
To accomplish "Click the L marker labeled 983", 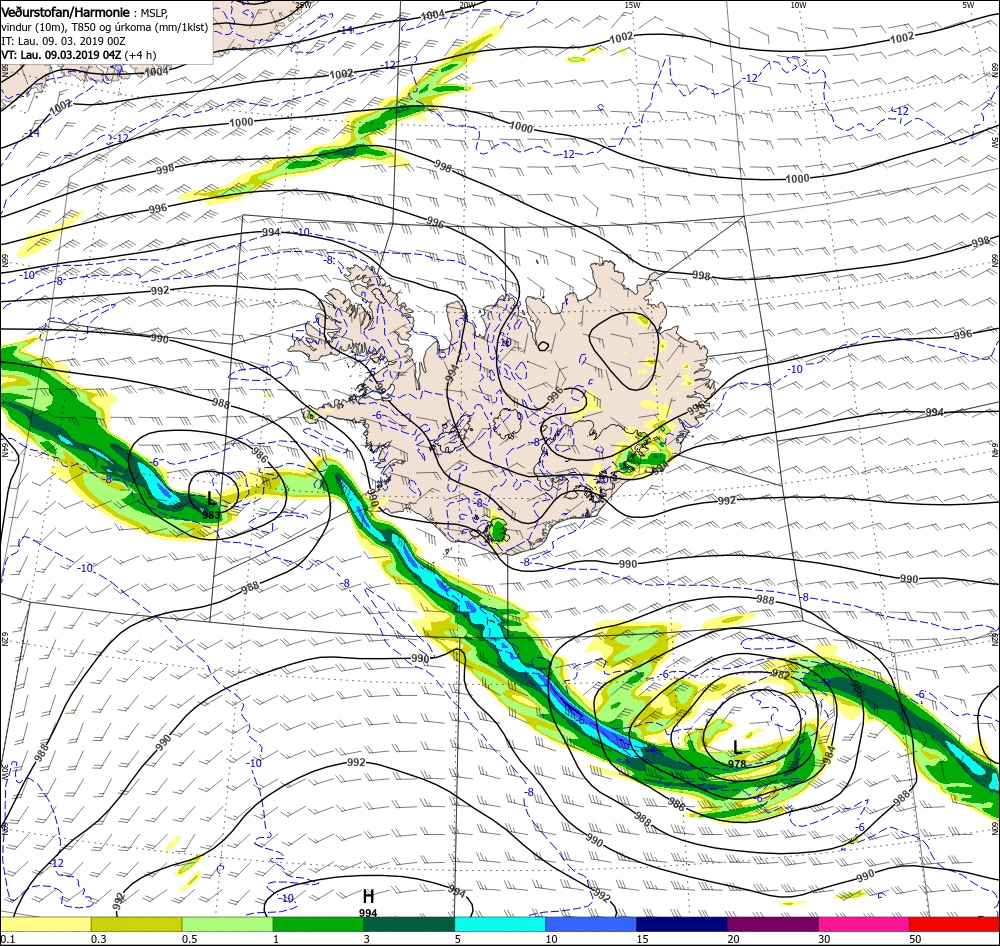I will (x=211, y=499).
